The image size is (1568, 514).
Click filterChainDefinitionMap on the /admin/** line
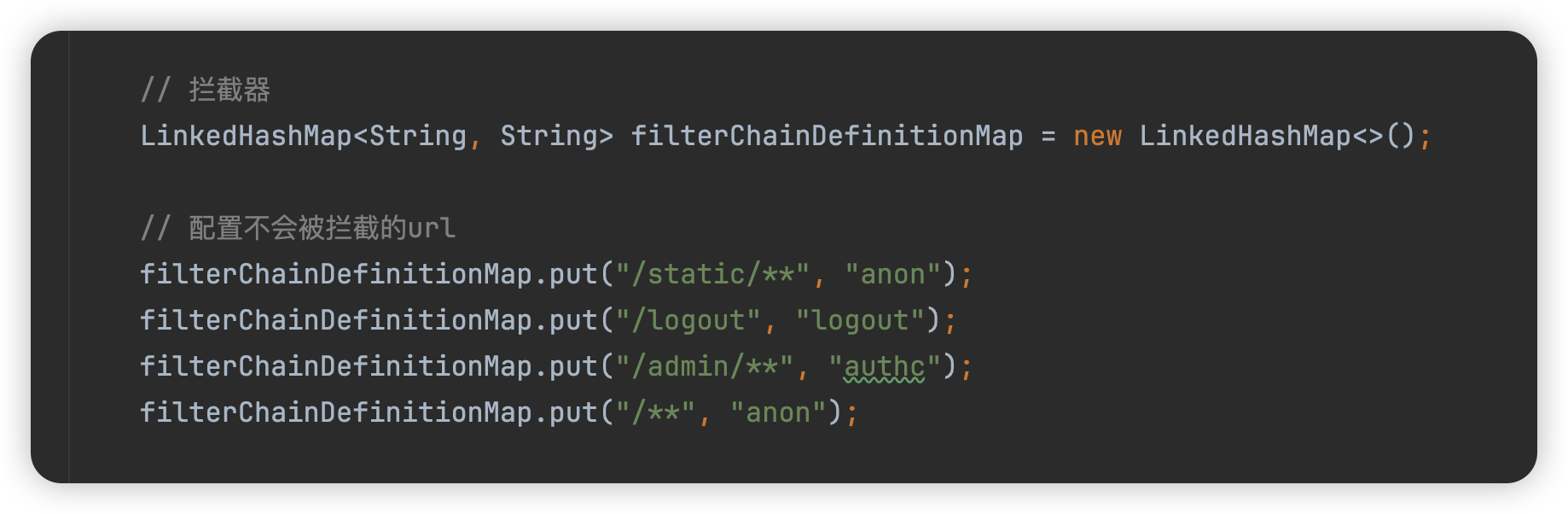point(336,366)
